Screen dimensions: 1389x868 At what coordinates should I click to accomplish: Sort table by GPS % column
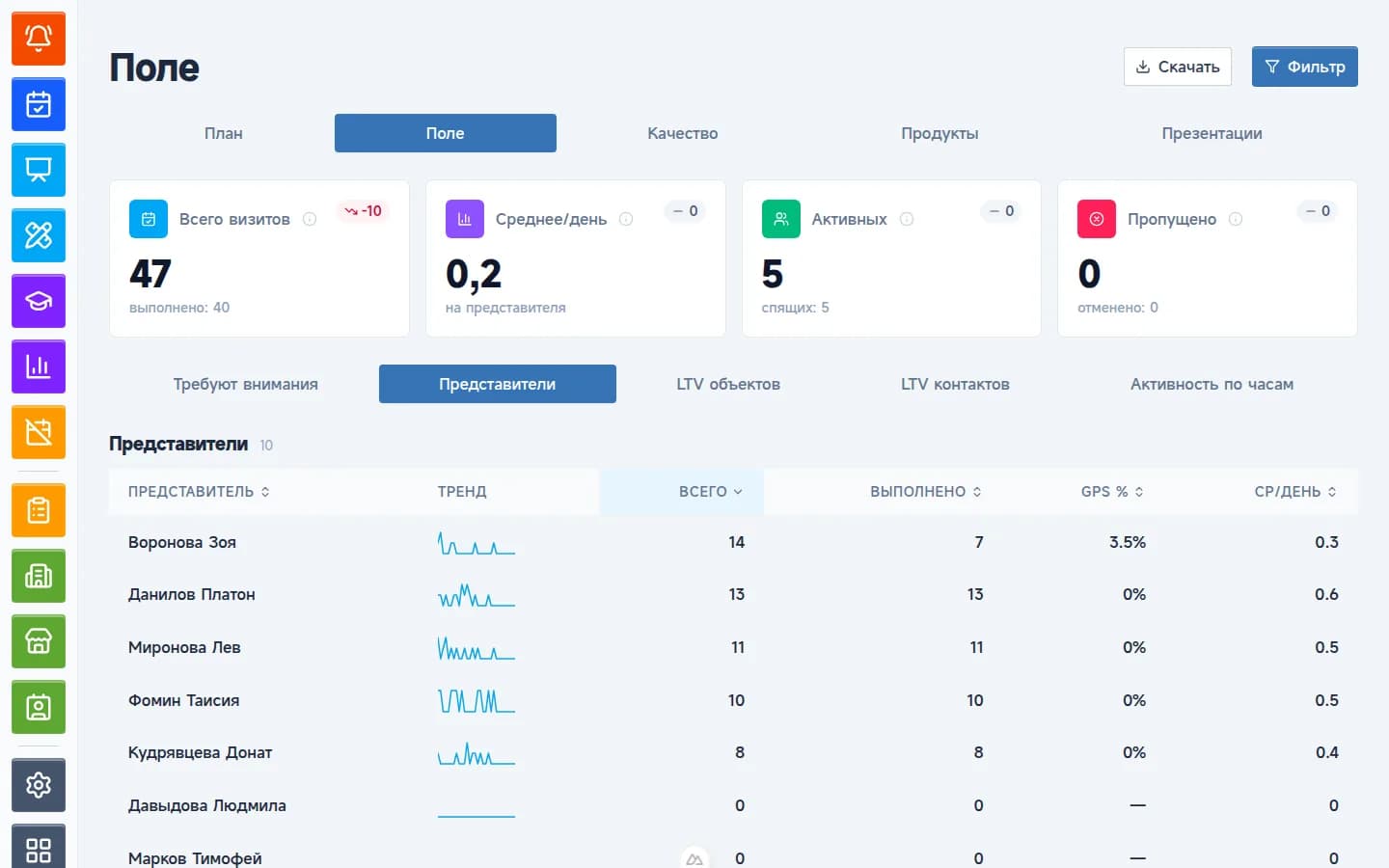pyautogui.click(x=1112, y=492)
